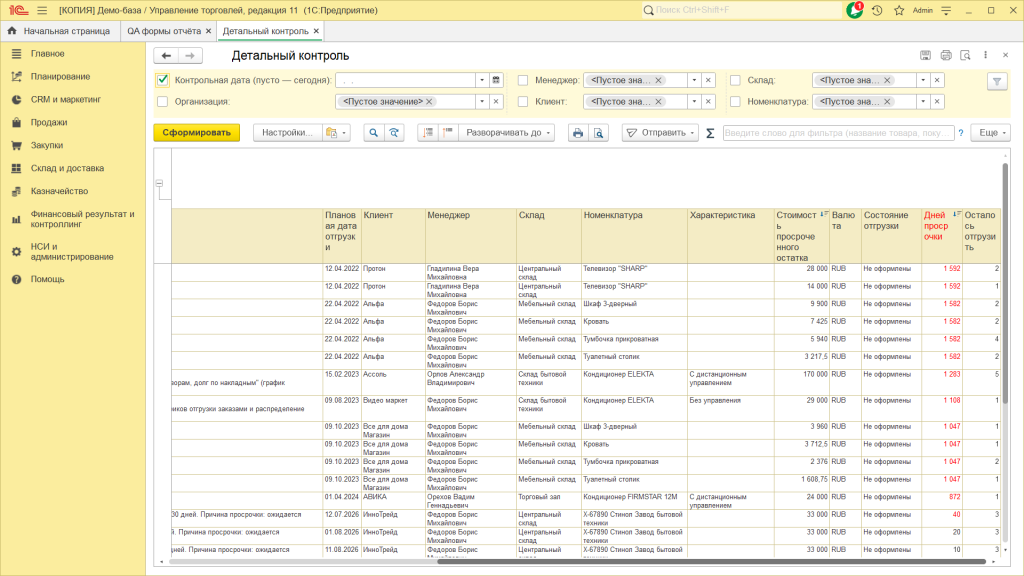The width and height of the screenshot is (1024, 576).
Task: Open the Менеджер value dropdown
Action: [694, 80]
